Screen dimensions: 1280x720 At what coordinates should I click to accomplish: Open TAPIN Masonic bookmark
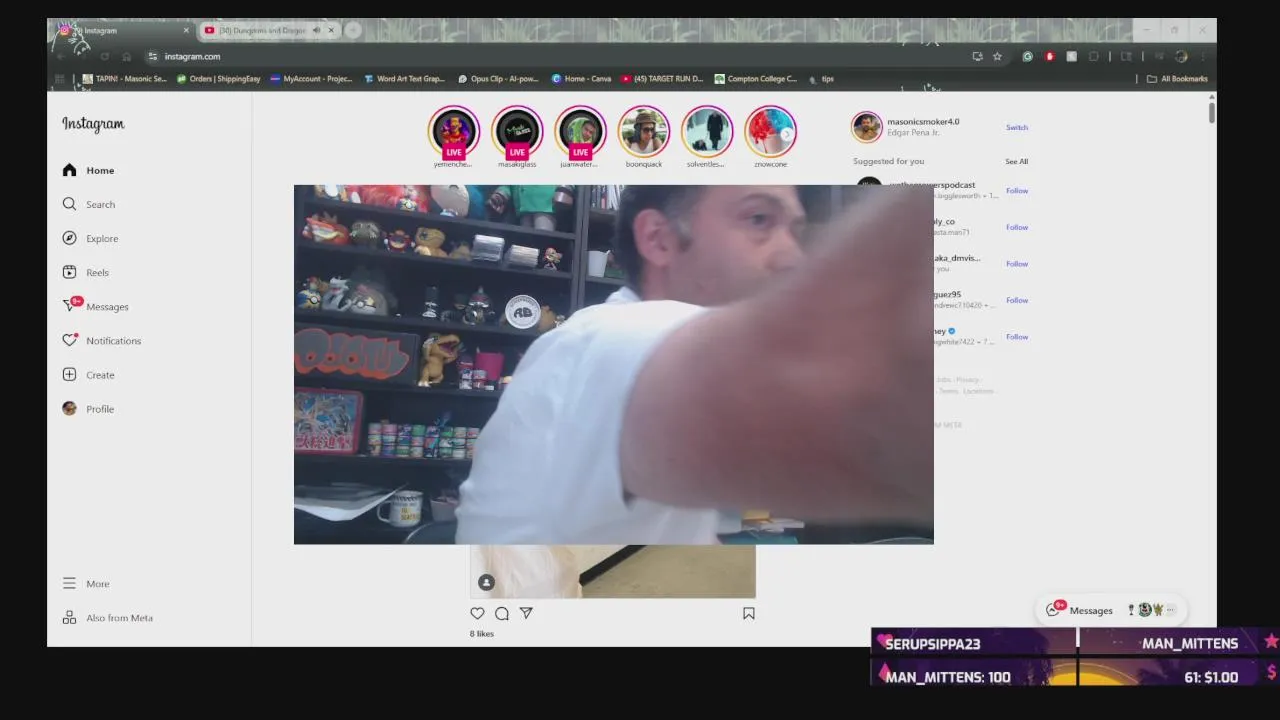coord(125,79)
